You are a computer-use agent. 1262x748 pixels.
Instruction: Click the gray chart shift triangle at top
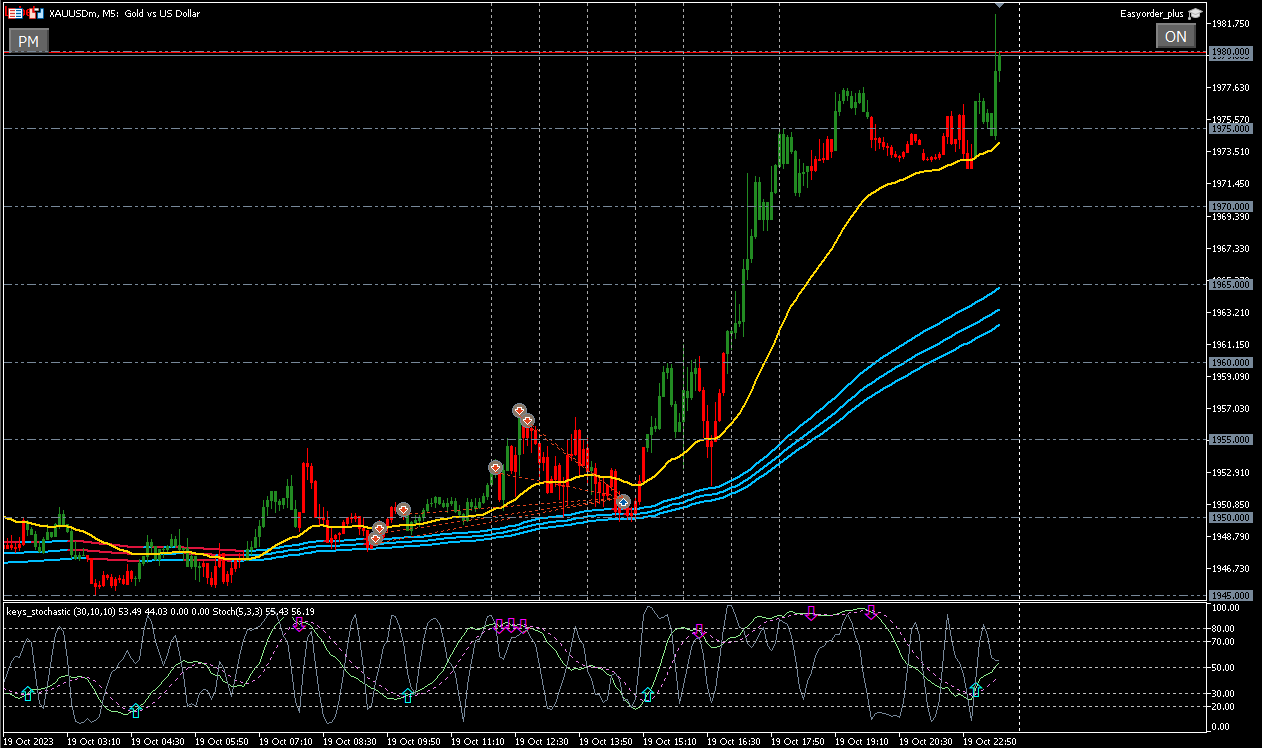(998, 7)
